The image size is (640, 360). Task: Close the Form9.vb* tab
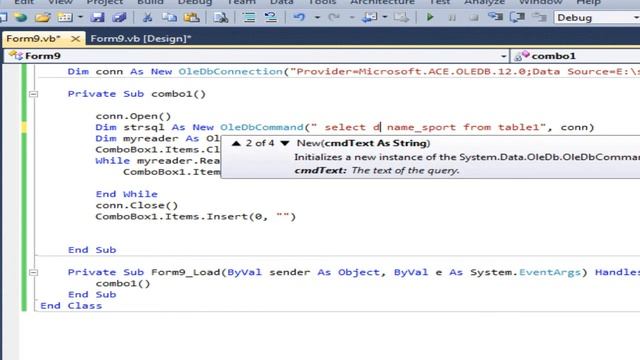76,39
